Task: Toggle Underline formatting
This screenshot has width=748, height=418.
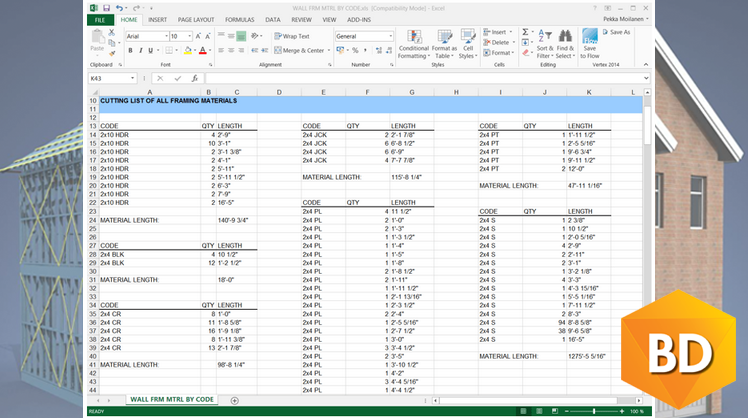Action: pos(151,50)
